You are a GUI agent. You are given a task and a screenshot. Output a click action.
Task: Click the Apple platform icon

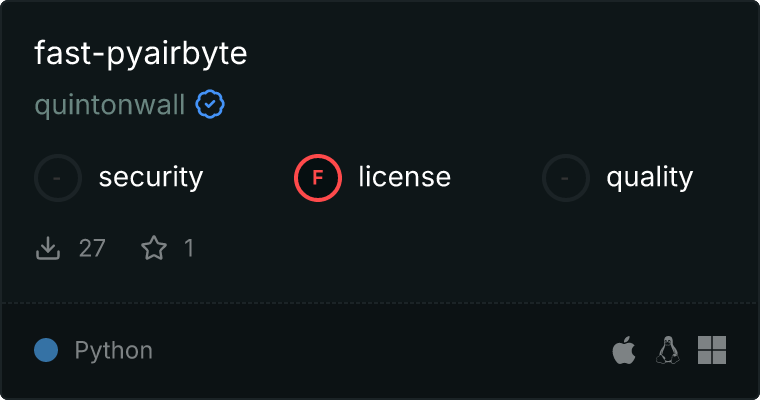point(624,350)
